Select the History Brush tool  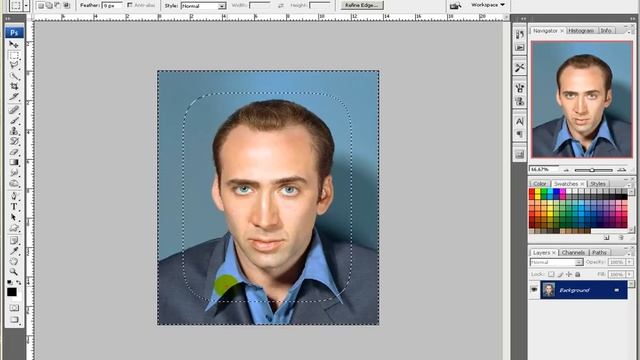[x=14, y=142]
